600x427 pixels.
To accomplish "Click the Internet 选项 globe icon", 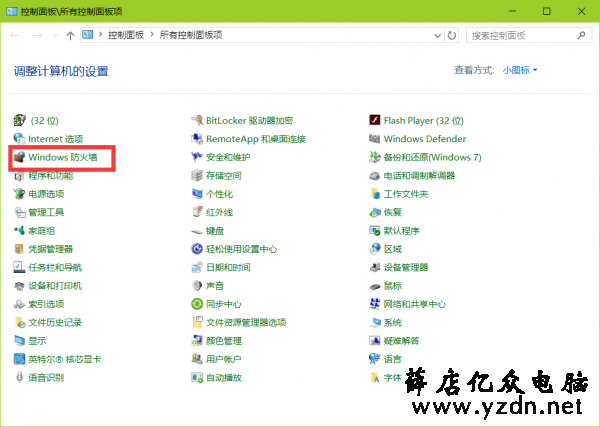I will coord(19,139).
